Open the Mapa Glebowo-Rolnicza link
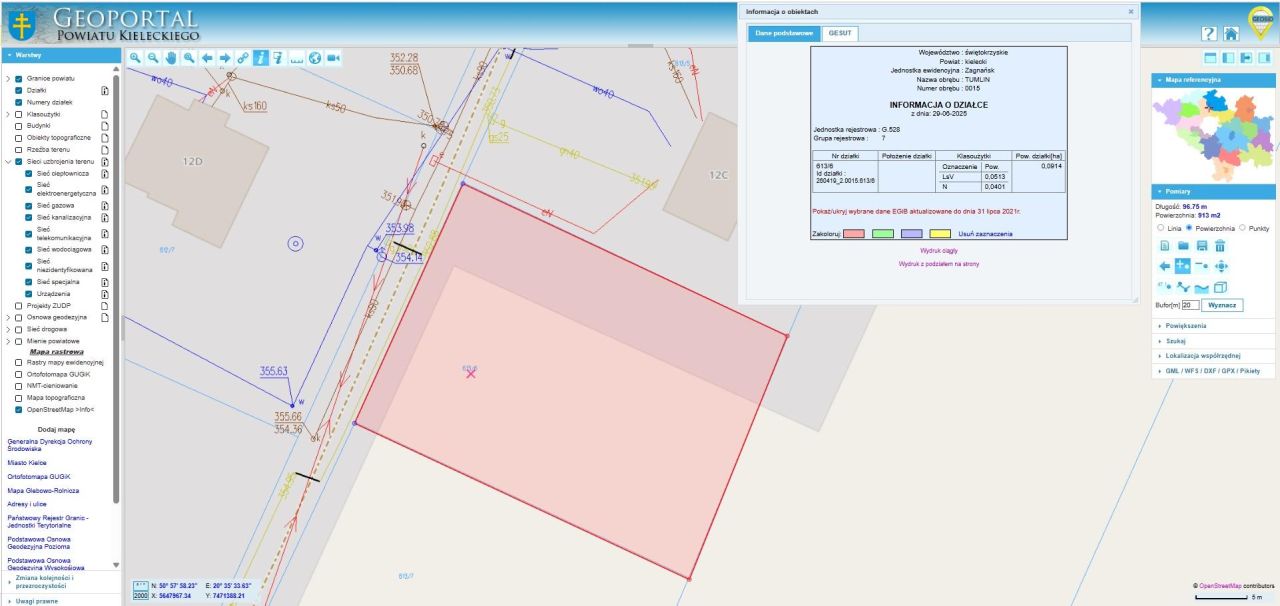 tap(42, 491)
